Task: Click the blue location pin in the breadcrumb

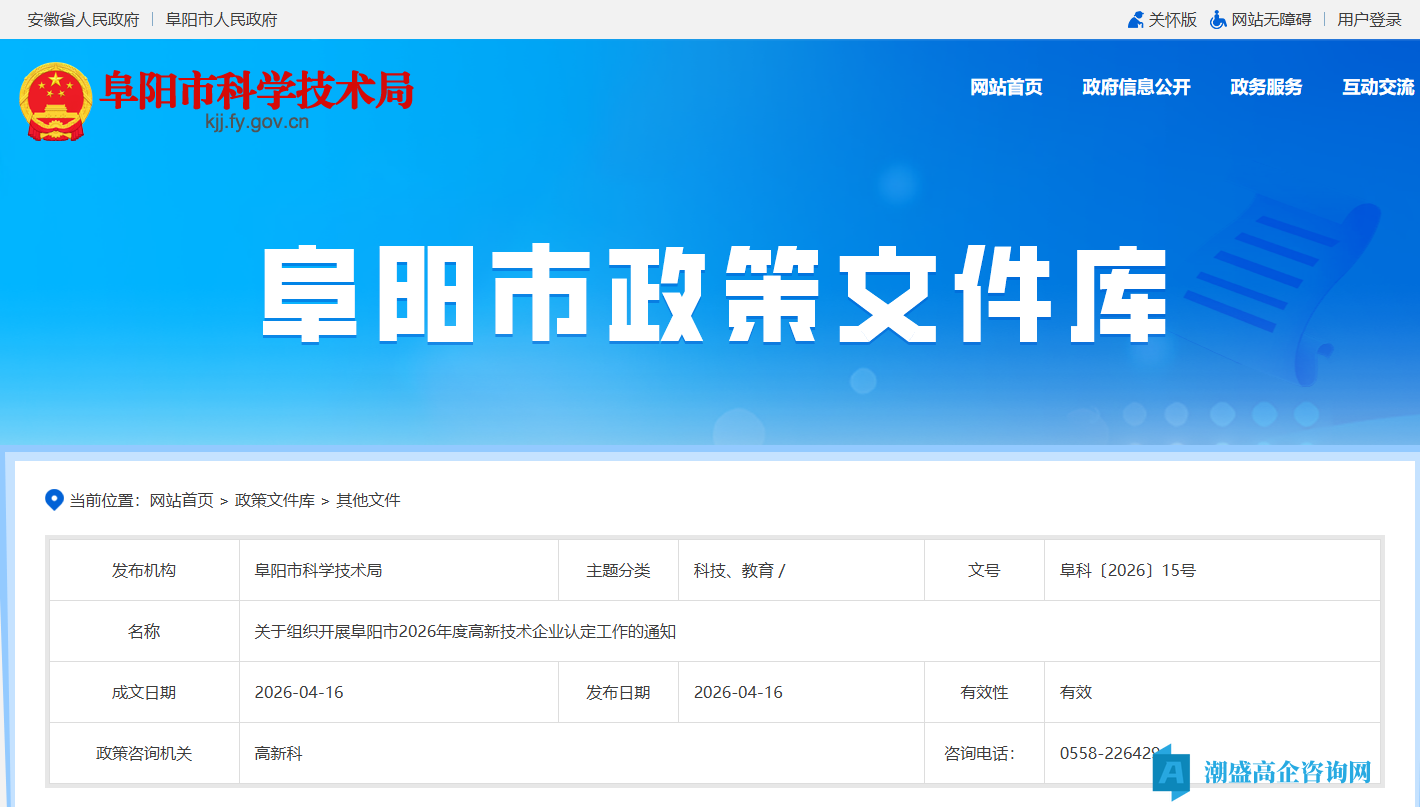Action: pyautogui.click(x=54, y=500)
